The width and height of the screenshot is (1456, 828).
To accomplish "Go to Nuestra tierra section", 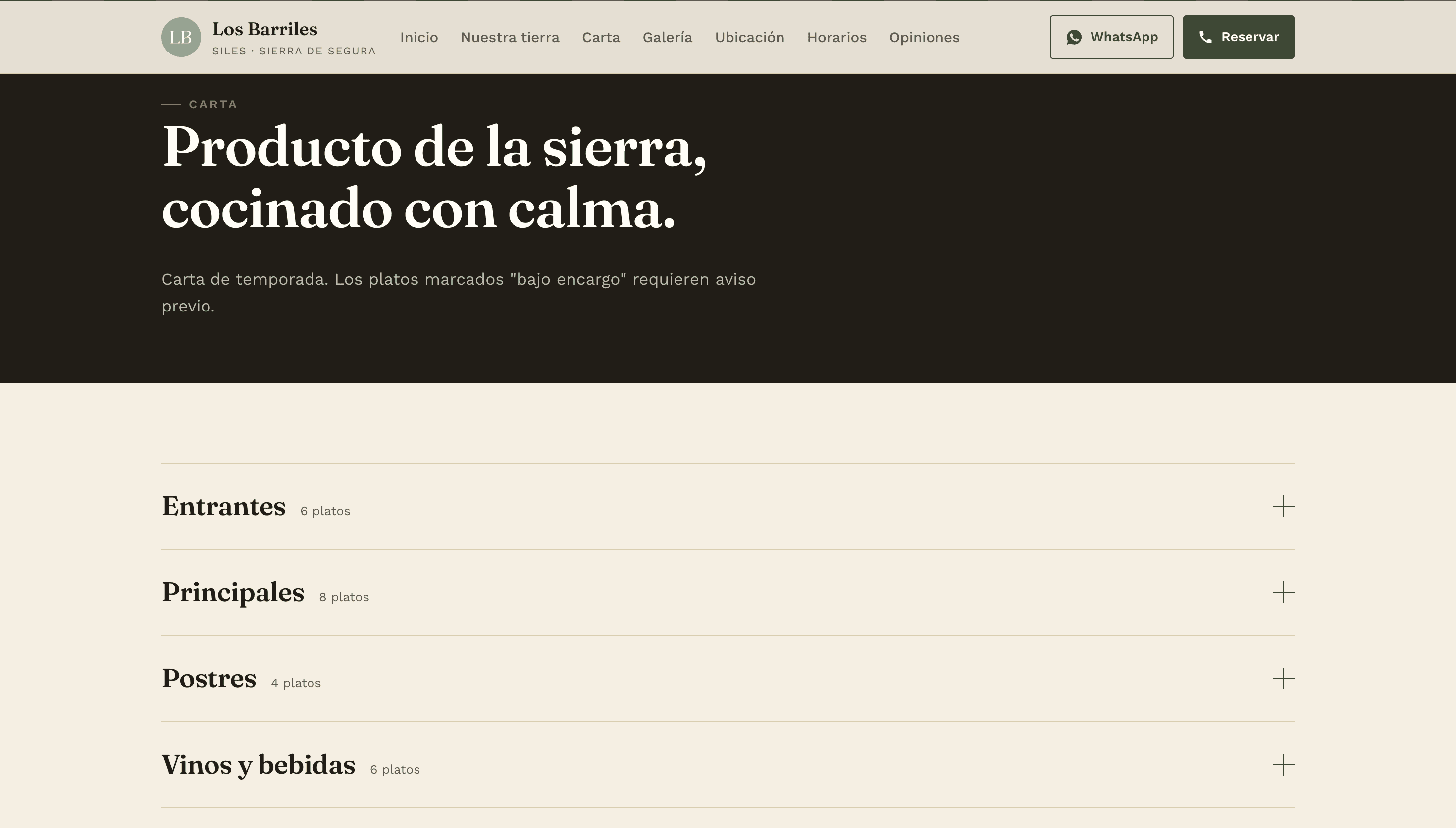I will point(510,38).
